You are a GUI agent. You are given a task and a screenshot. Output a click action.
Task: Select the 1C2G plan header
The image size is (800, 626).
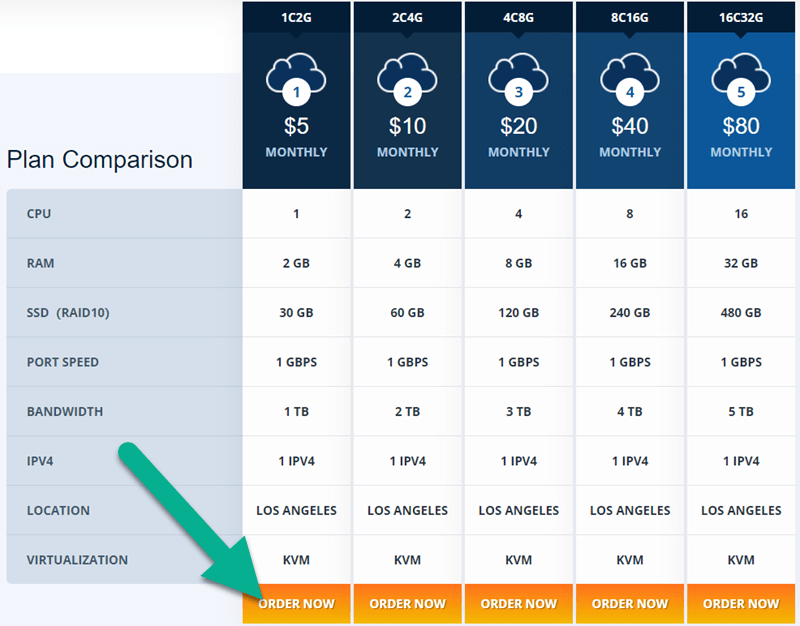pos(296,16)
